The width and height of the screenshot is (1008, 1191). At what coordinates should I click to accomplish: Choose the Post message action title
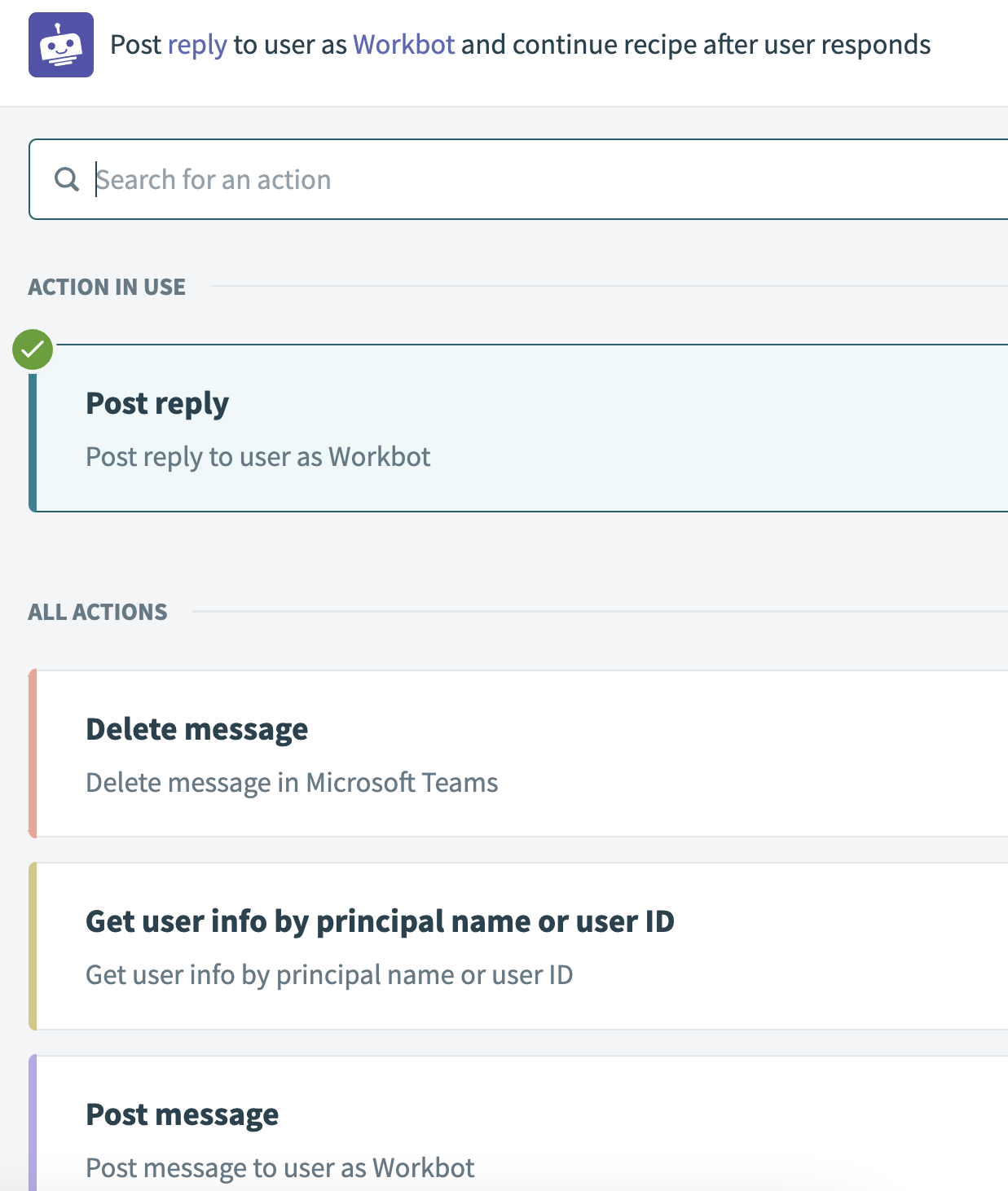pyautogui.click(x=183, y=1114)
